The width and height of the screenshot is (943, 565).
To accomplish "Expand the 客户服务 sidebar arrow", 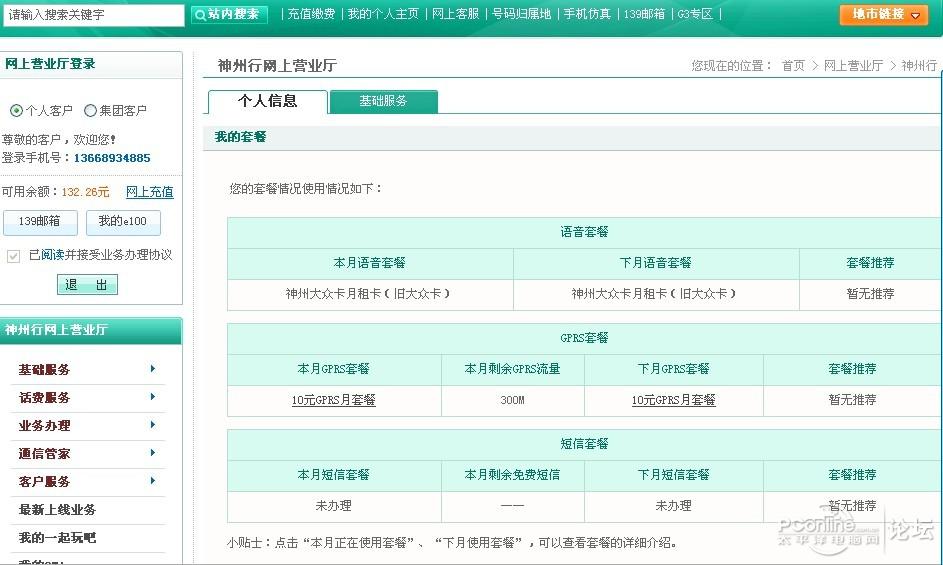I will click(x=153, y=481).
